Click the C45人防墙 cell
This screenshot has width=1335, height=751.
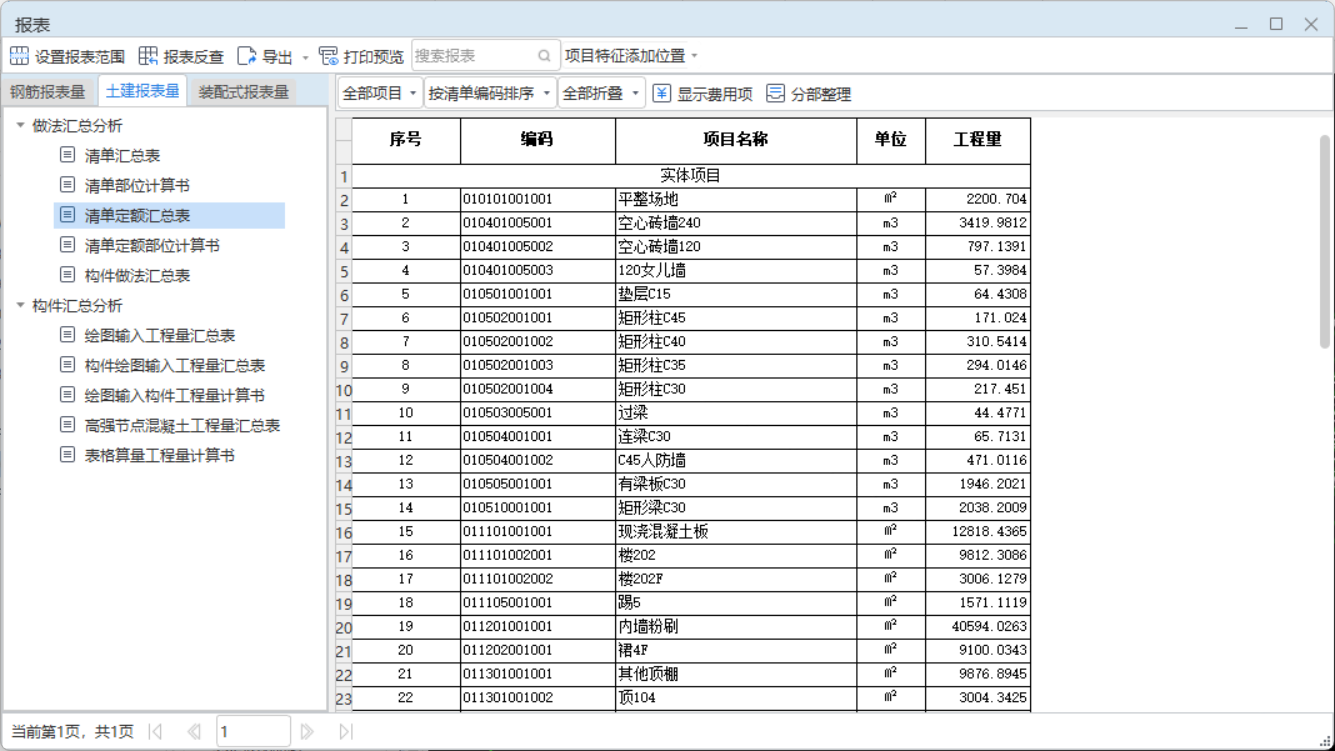coord(736,460)
